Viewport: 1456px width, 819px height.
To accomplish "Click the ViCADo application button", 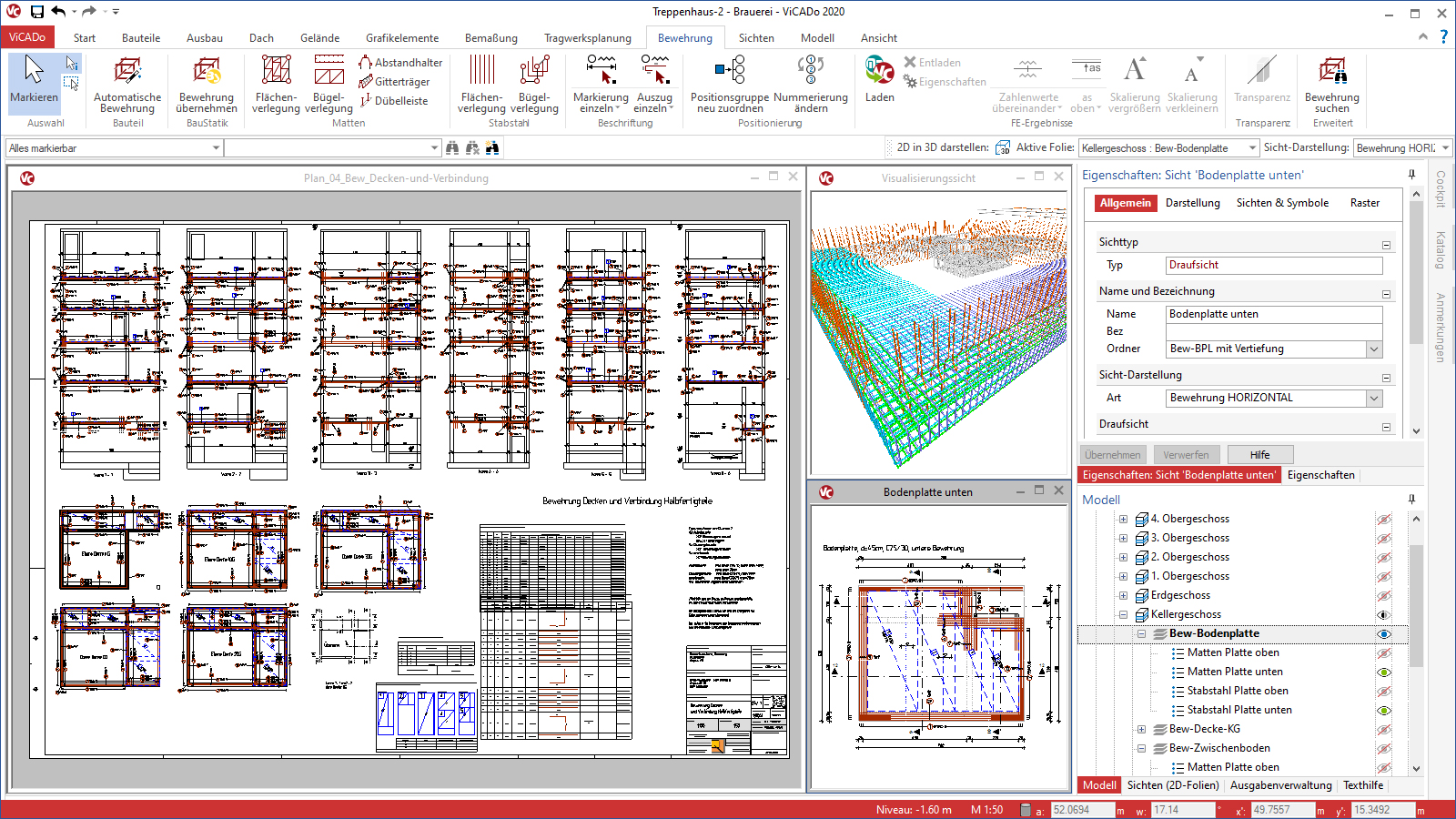I will [x=27, y=37].
